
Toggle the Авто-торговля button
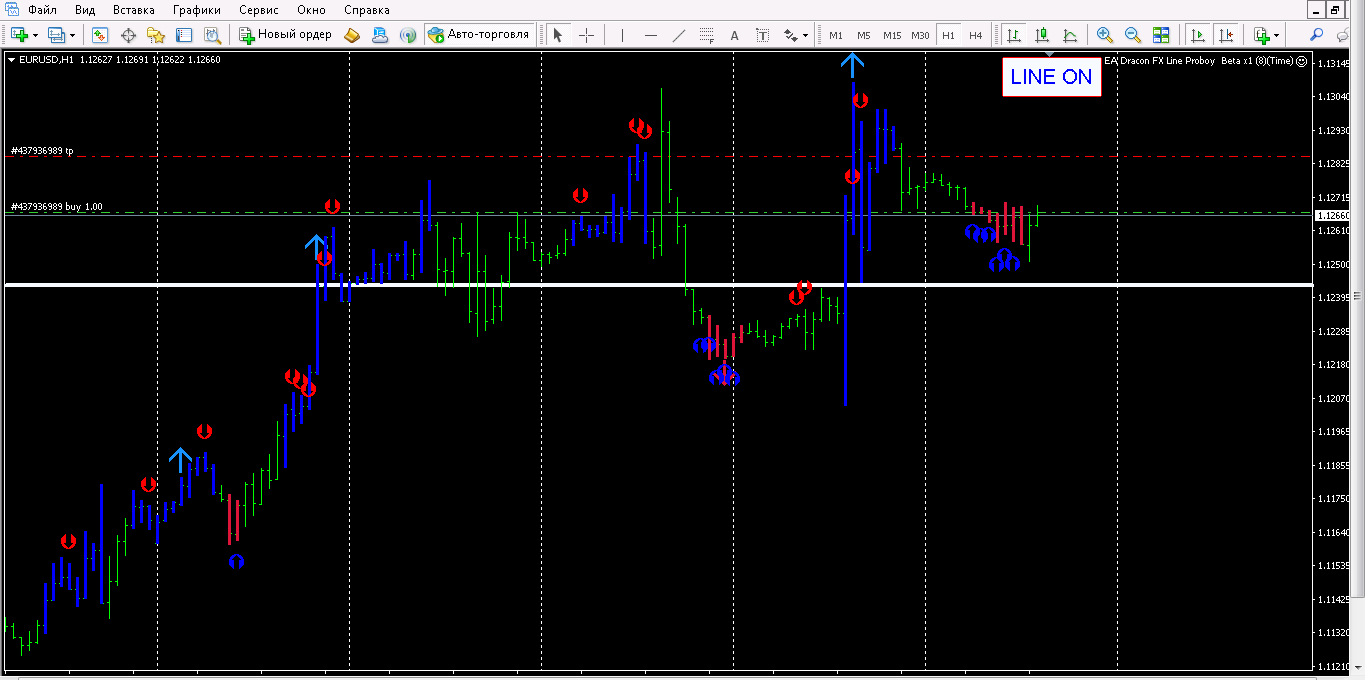479,35
